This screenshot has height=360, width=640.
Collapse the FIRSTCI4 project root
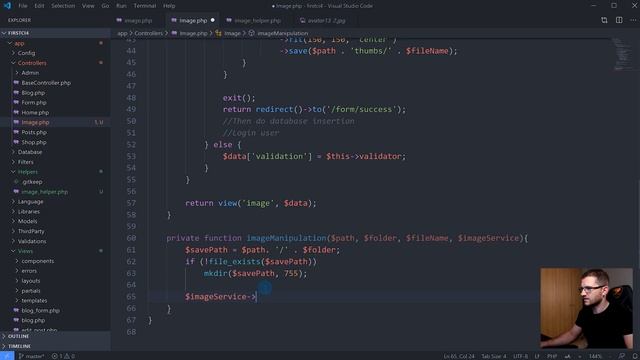pyautogui.click(x=55, y=33)
